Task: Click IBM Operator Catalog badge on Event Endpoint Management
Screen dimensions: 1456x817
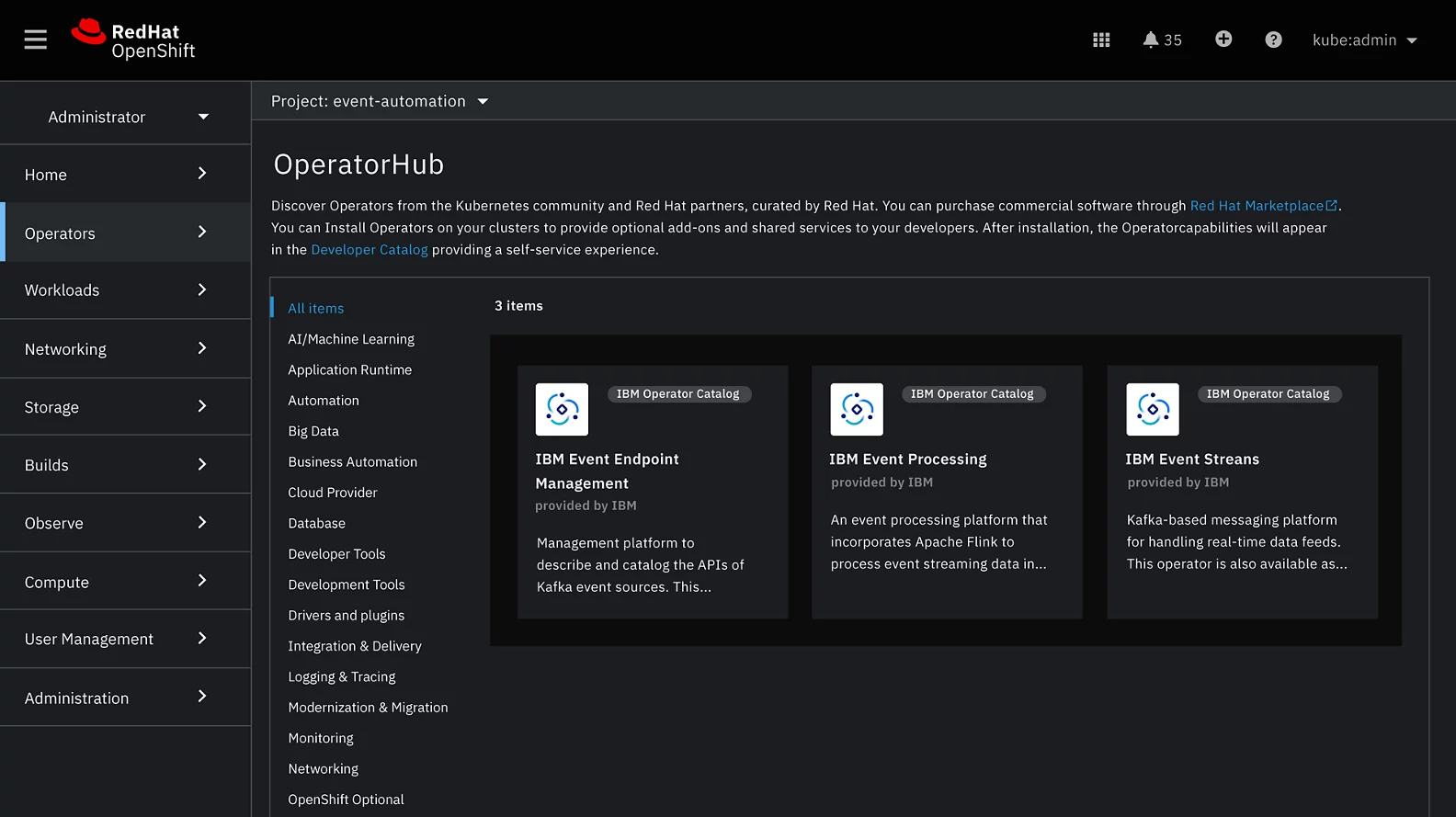Action: (x=678, y=394)
